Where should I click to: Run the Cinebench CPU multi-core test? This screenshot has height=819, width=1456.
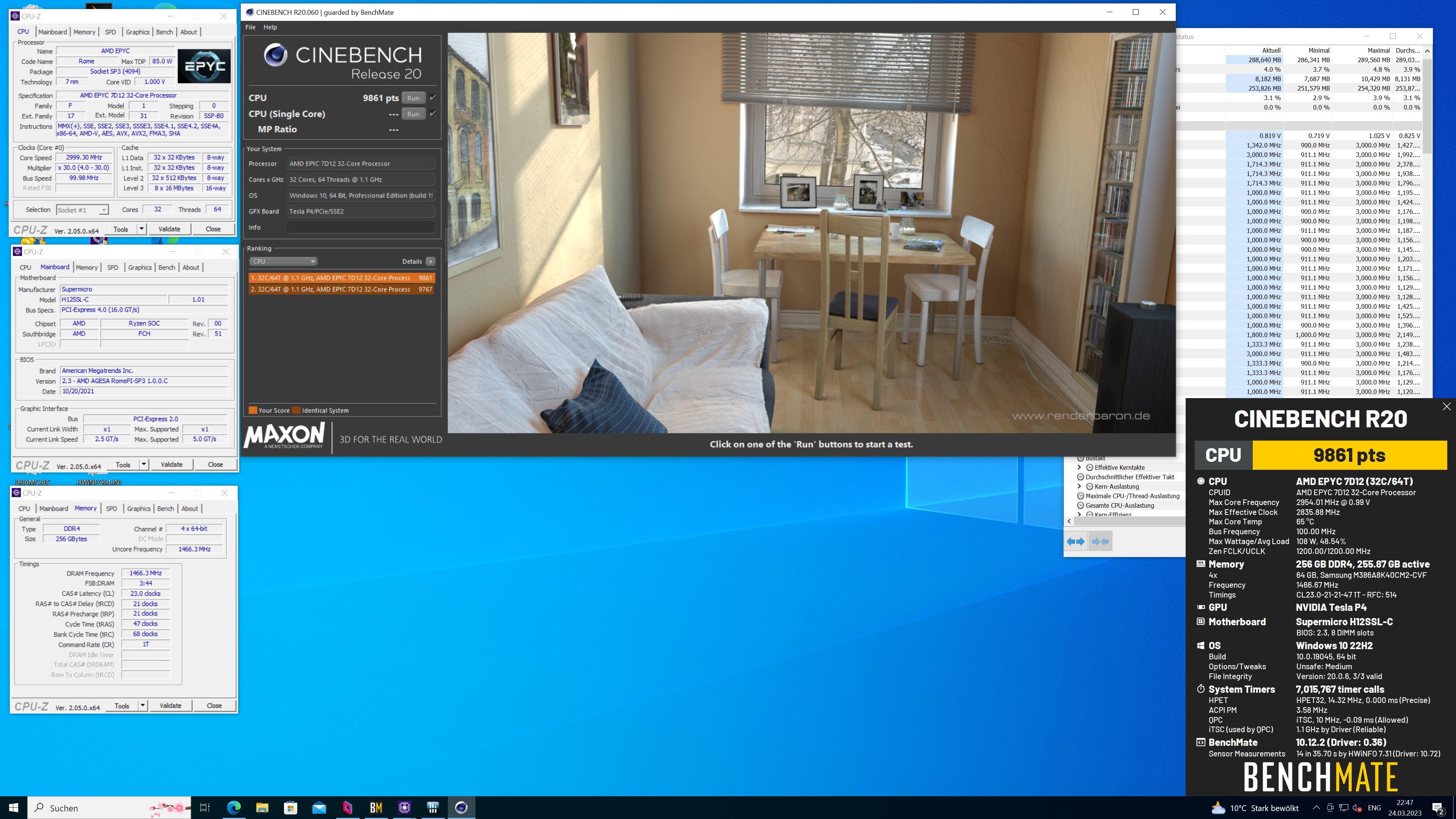413,98
